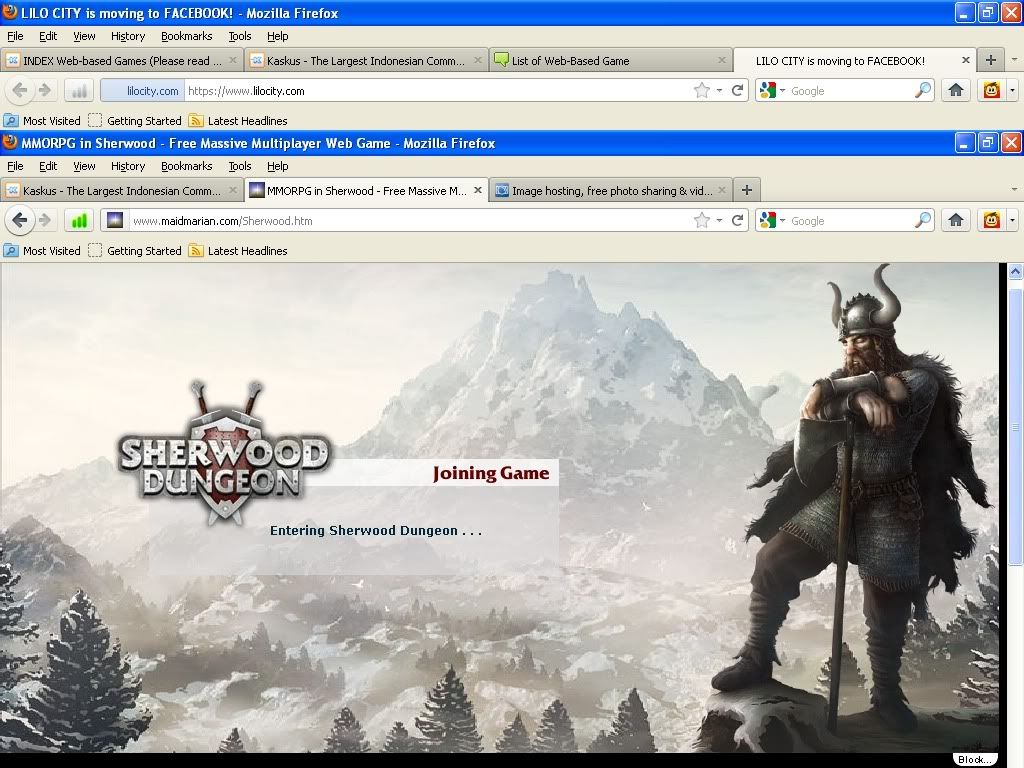Go Home in the LILO CITY window

956,91
